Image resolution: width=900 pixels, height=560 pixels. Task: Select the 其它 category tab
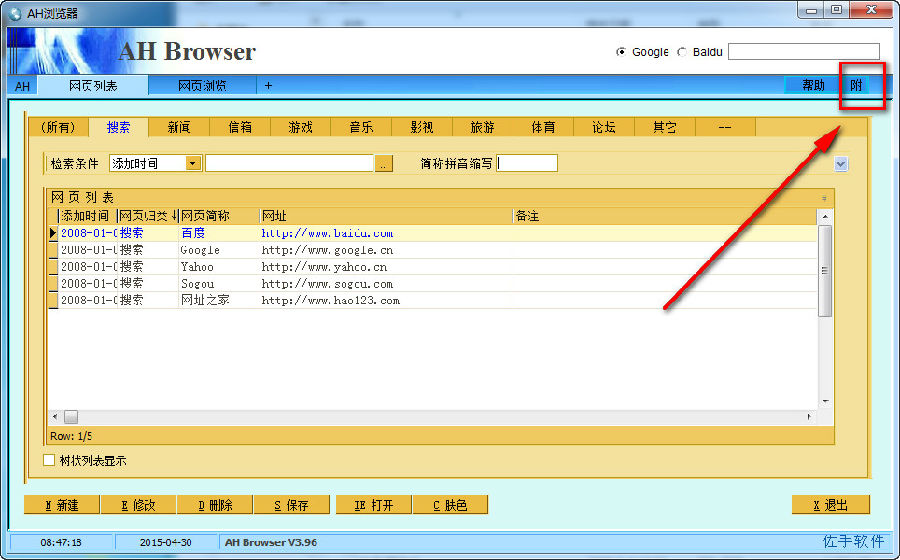pyautogui.click(x=665, y=127)
